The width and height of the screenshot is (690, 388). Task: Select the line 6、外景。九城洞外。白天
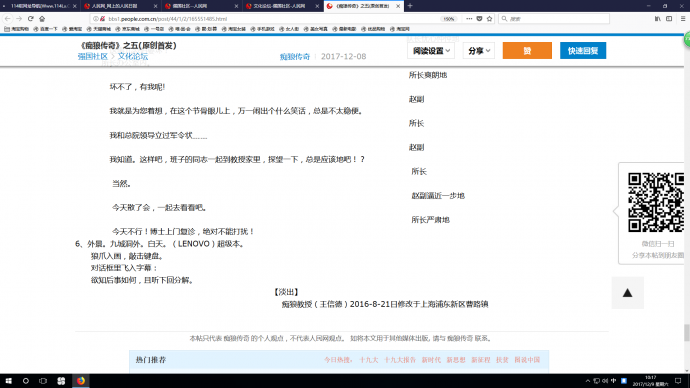click(x=160, y=244)
